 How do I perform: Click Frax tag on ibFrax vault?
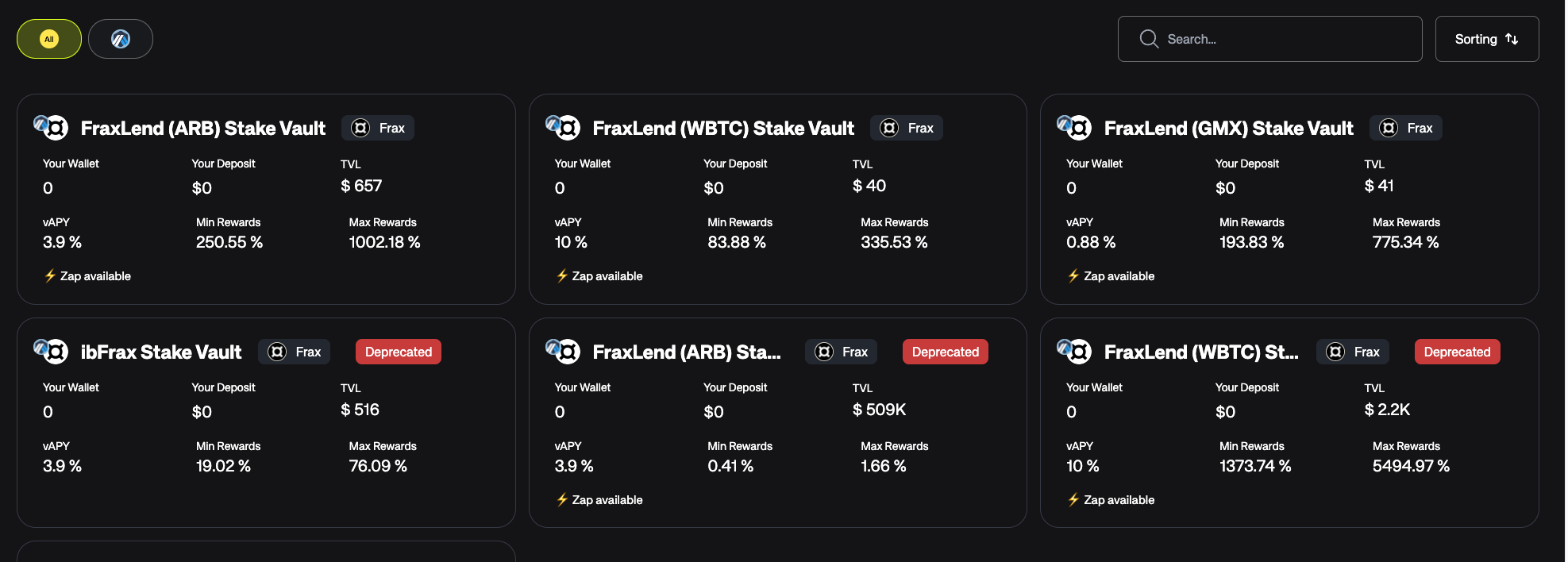295,352
